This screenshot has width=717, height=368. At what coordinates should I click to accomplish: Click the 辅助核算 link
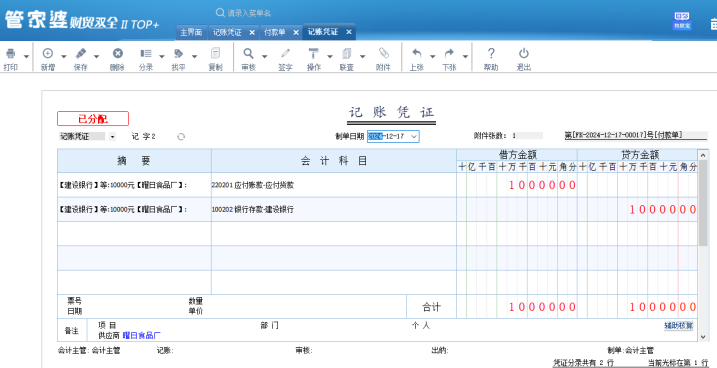pos(679,326)
